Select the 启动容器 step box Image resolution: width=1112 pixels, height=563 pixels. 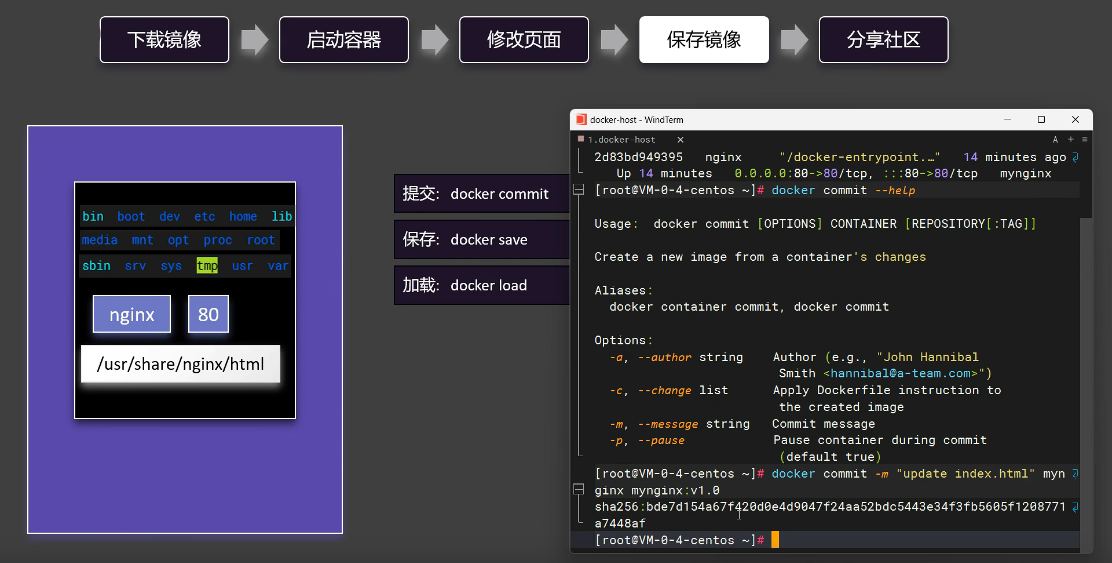(x=344, y=40)
